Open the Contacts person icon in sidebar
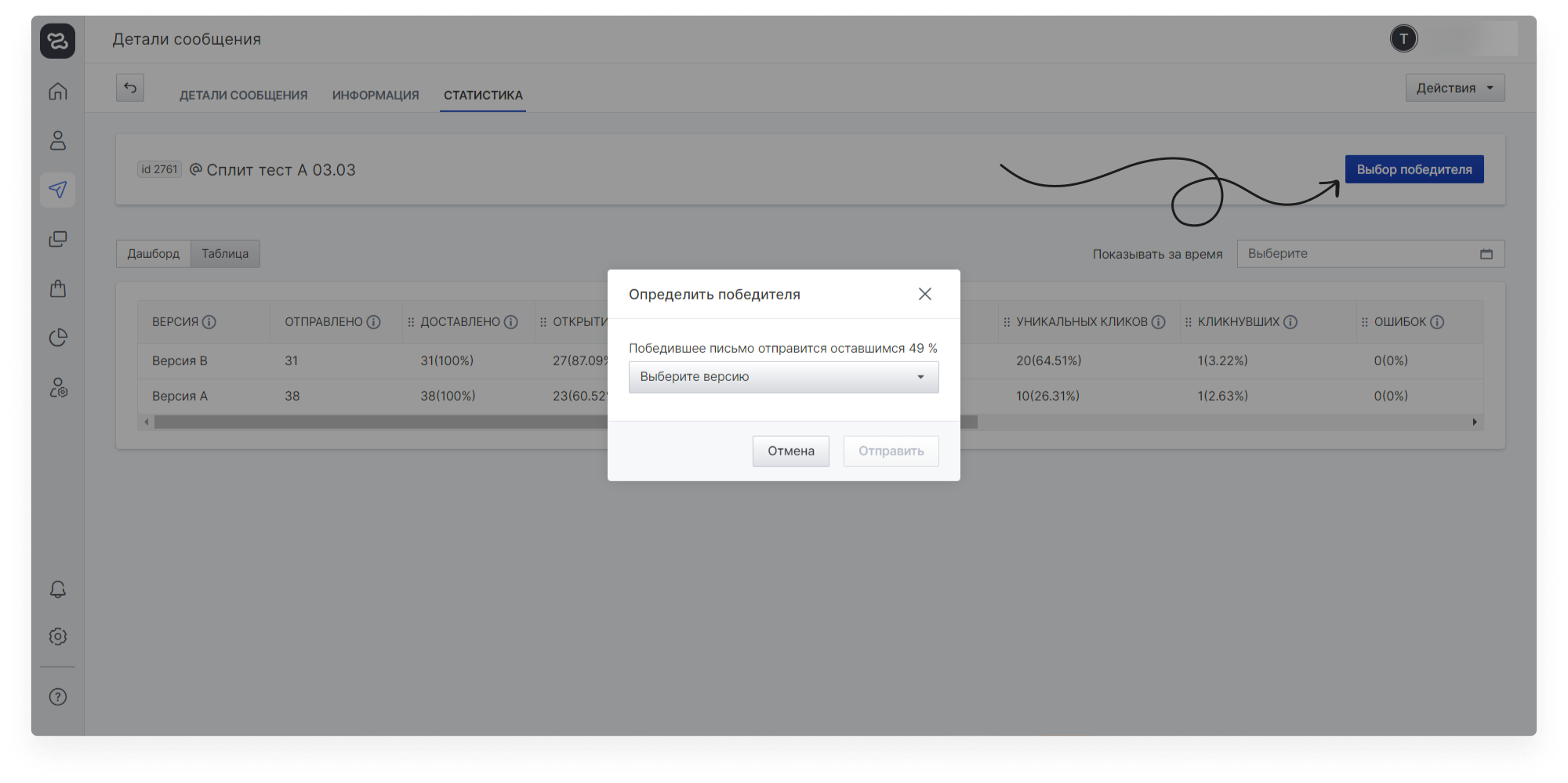 tap(58, 140)
